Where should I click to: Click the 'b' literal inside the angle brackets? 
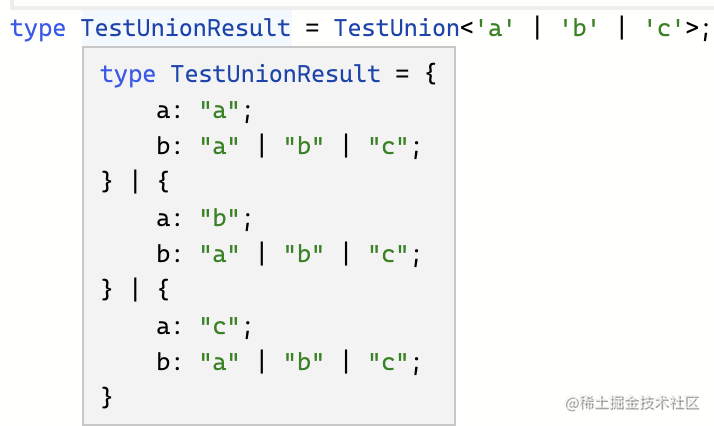click(578, 28)
